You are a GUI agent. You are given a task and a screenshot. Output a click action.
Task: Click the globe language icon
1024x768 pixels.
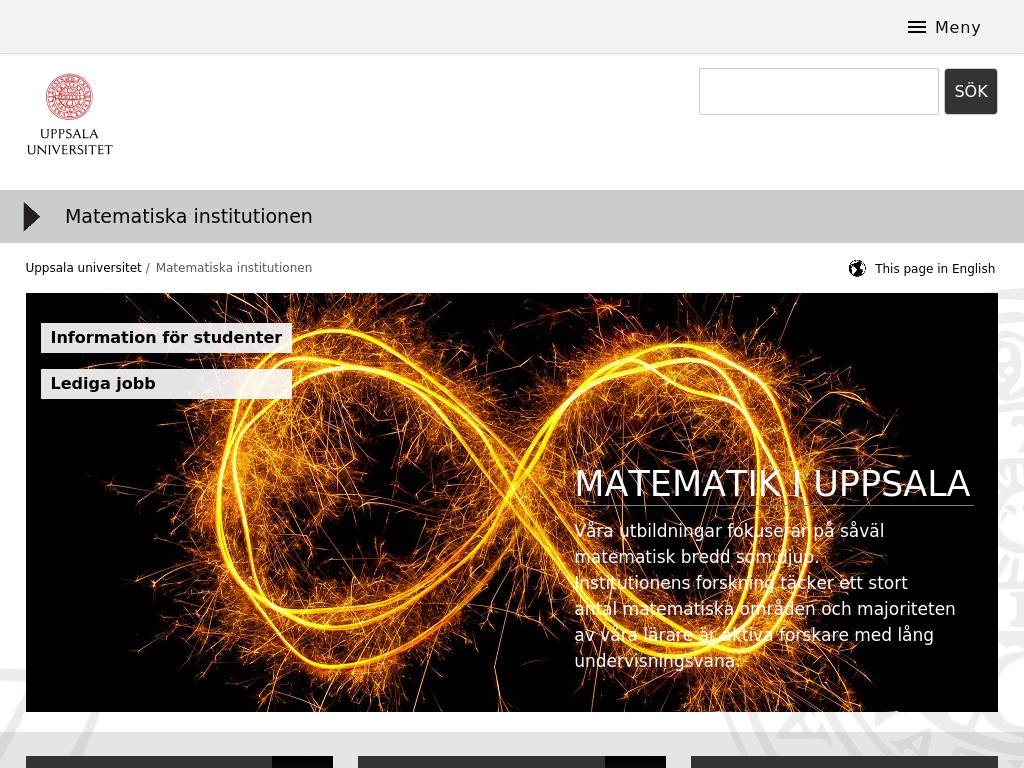[x=857, y=268]
